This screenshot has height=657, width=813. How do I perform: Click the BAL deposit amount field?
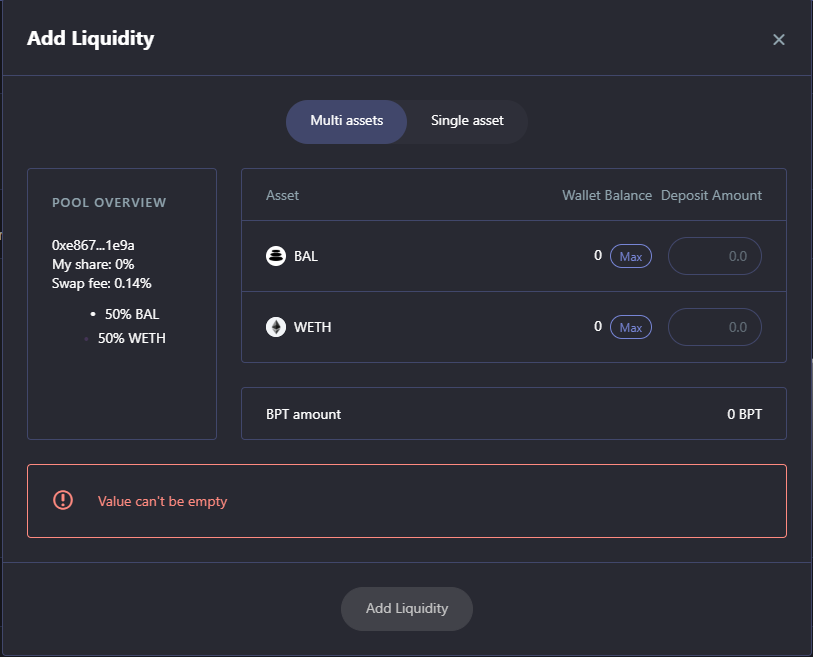point(714,256)
